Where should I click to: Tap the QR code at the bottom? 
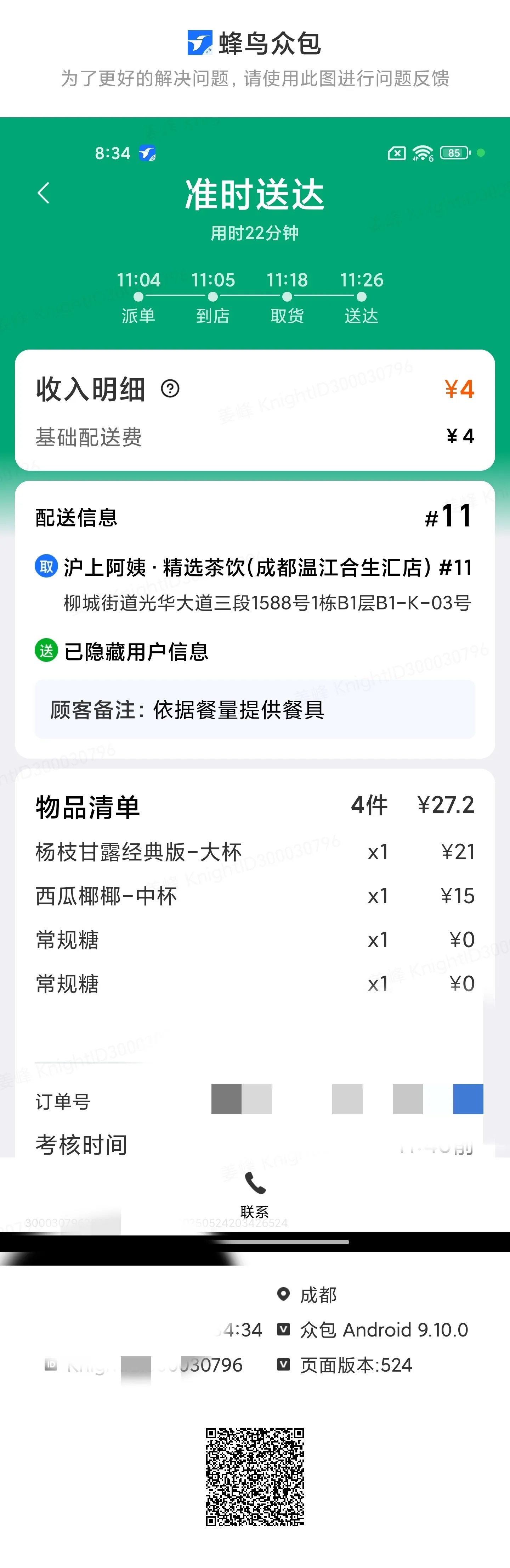[x=255, y=1477]
